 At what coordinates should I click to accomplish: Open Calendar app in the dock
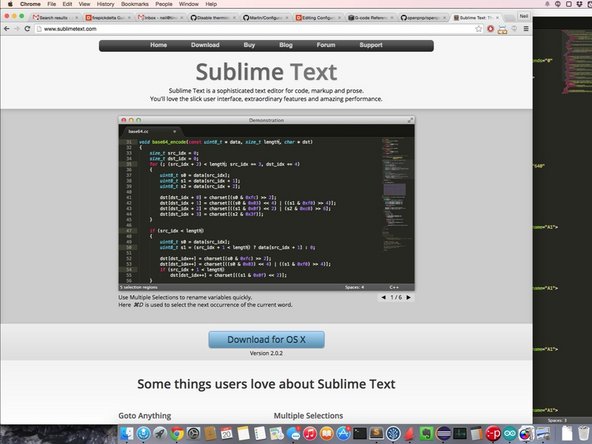coord(227,434)
